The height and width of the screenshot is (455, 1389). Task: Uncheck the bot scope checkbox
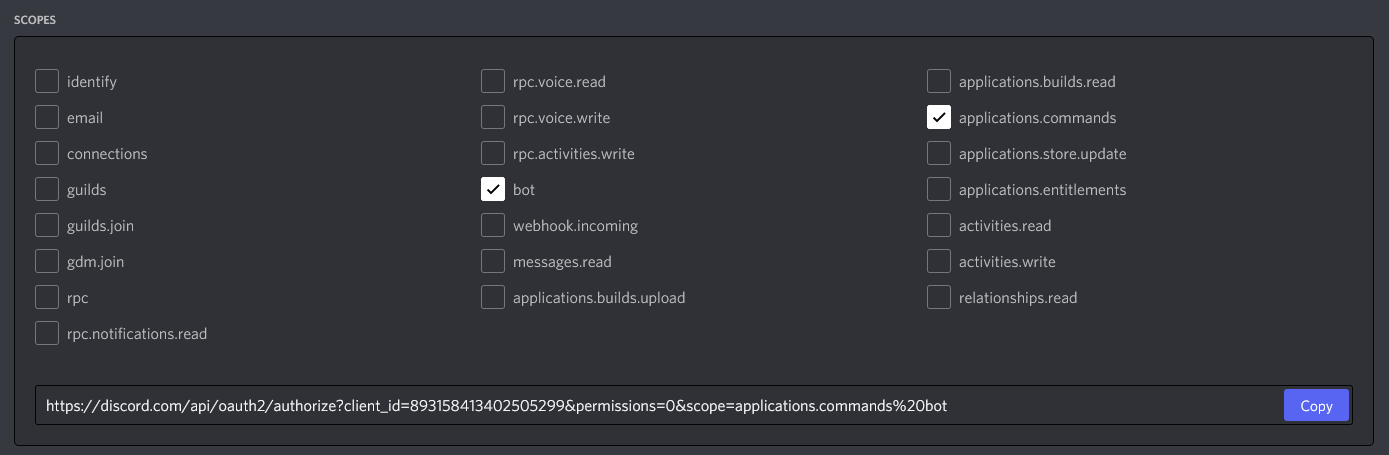pos(493,189)
